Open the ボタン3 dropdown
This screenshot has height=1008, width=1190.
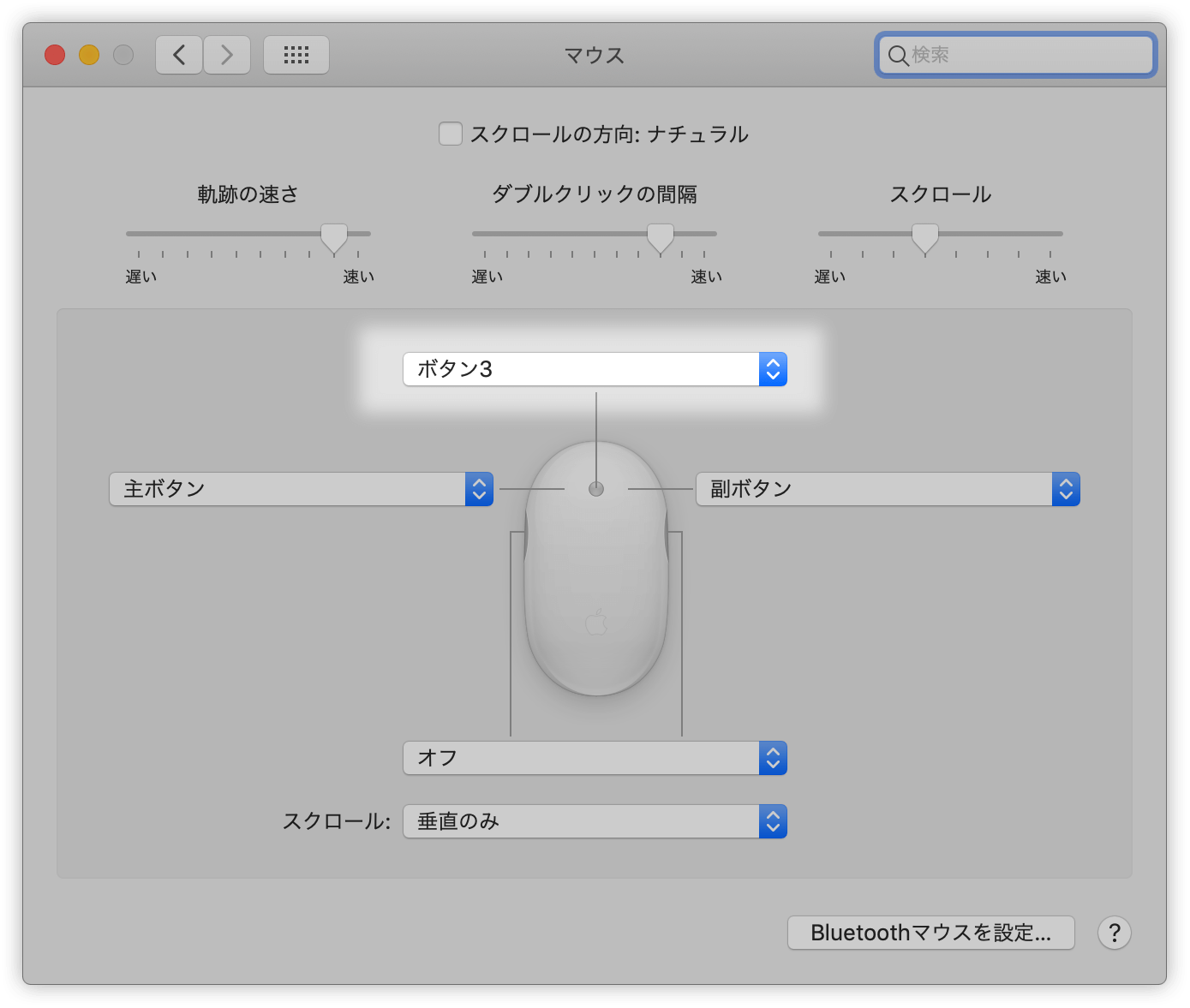[x=595, y=369]
